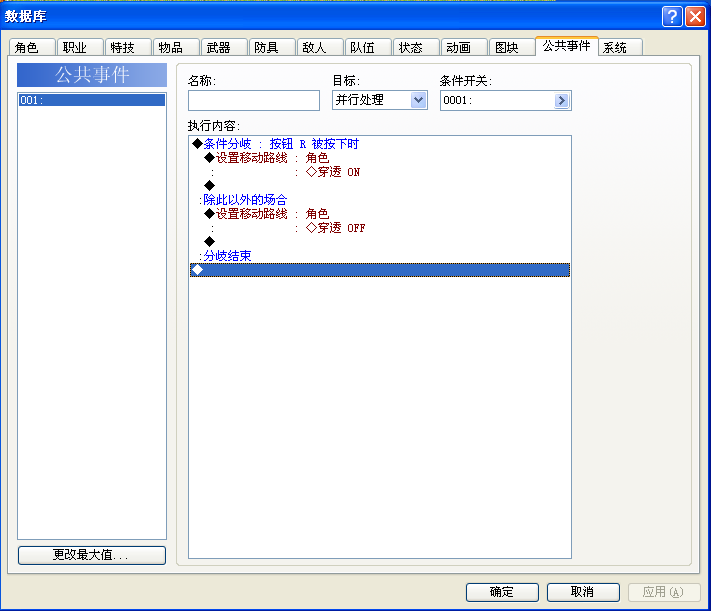
Task: Go to the 武器 tab
Action: click(224, 47)
